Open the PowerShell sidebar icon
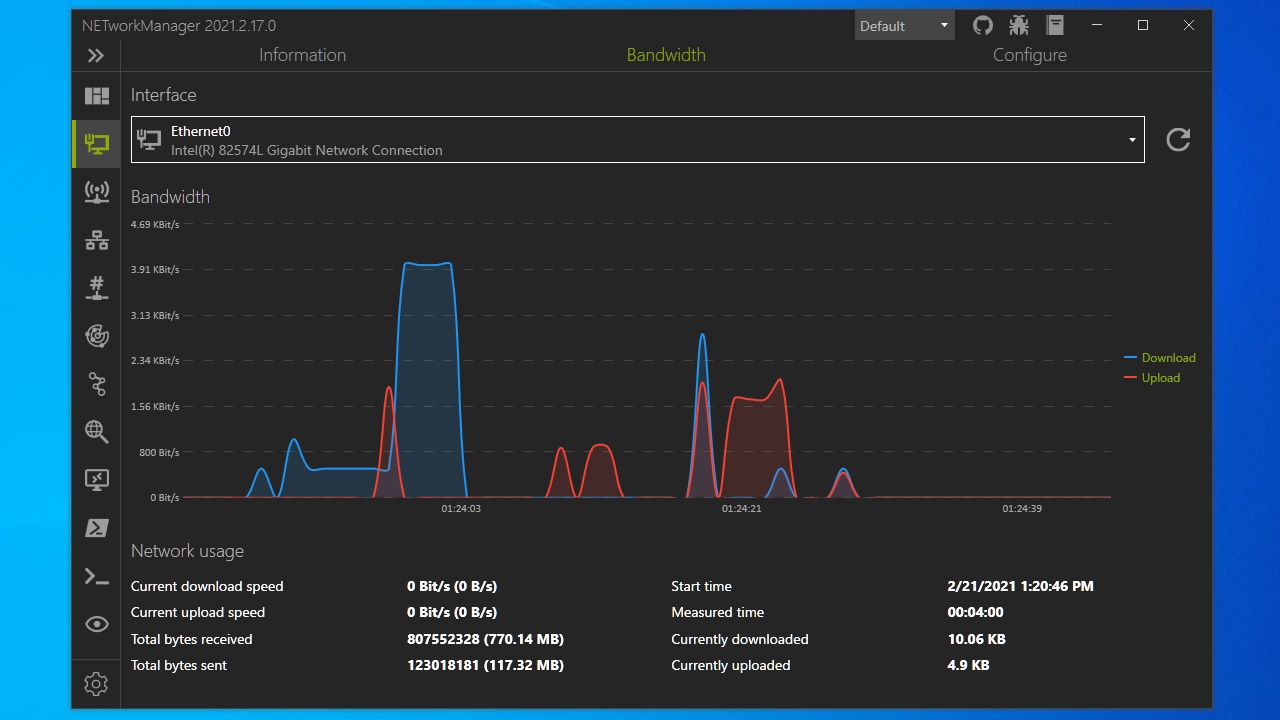Image resolution: width=1280 pixels, height=720 pixels. [x=96, y=528]
